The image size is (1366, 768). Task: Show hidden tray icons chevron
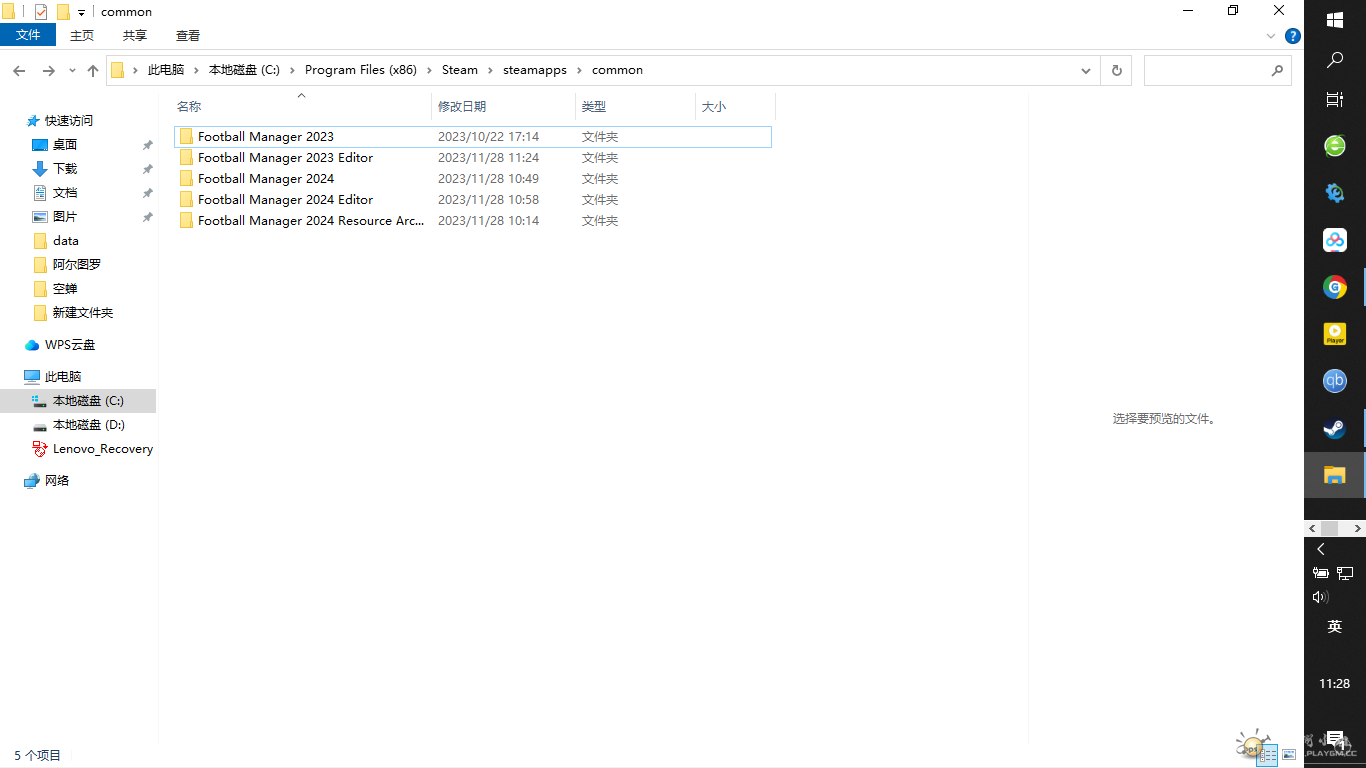(1321, 549)
